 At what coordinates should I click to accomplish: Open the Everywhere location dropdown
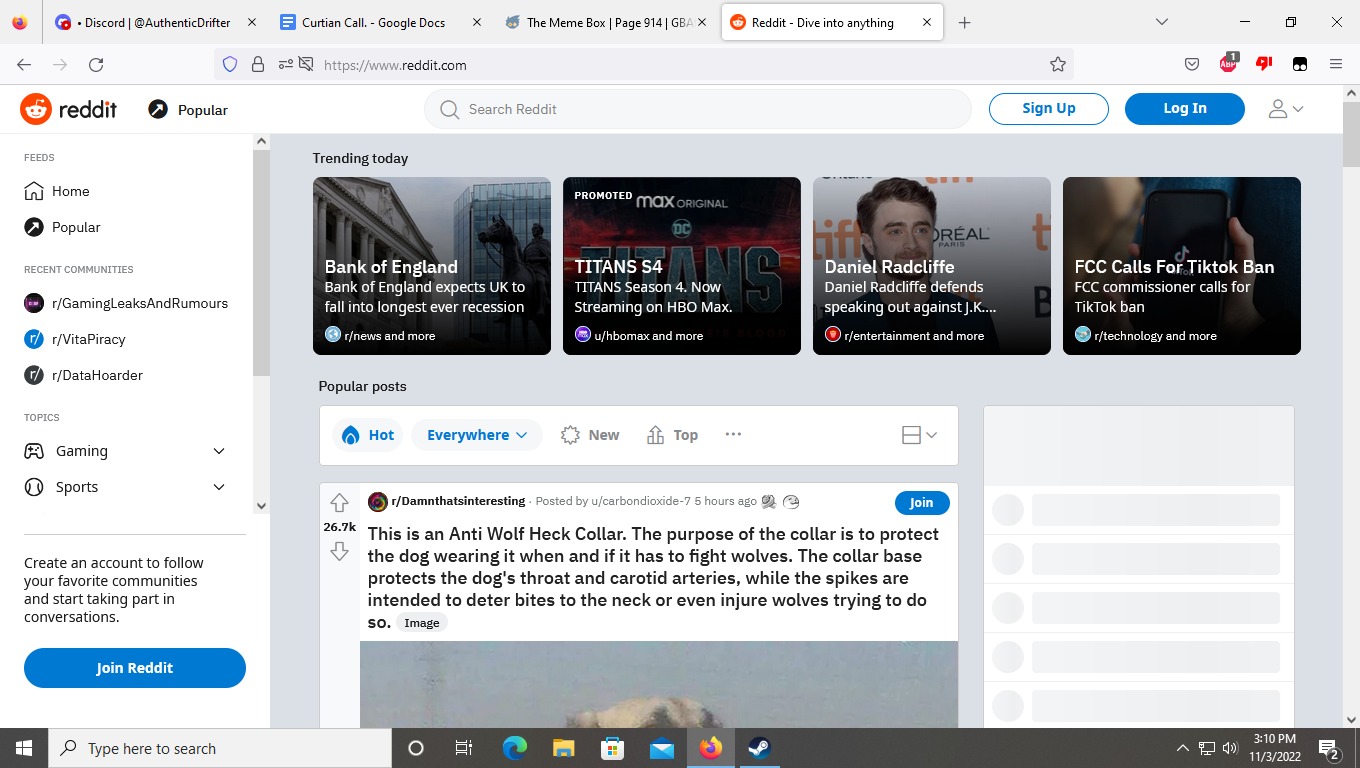click(x=477, y=435)
